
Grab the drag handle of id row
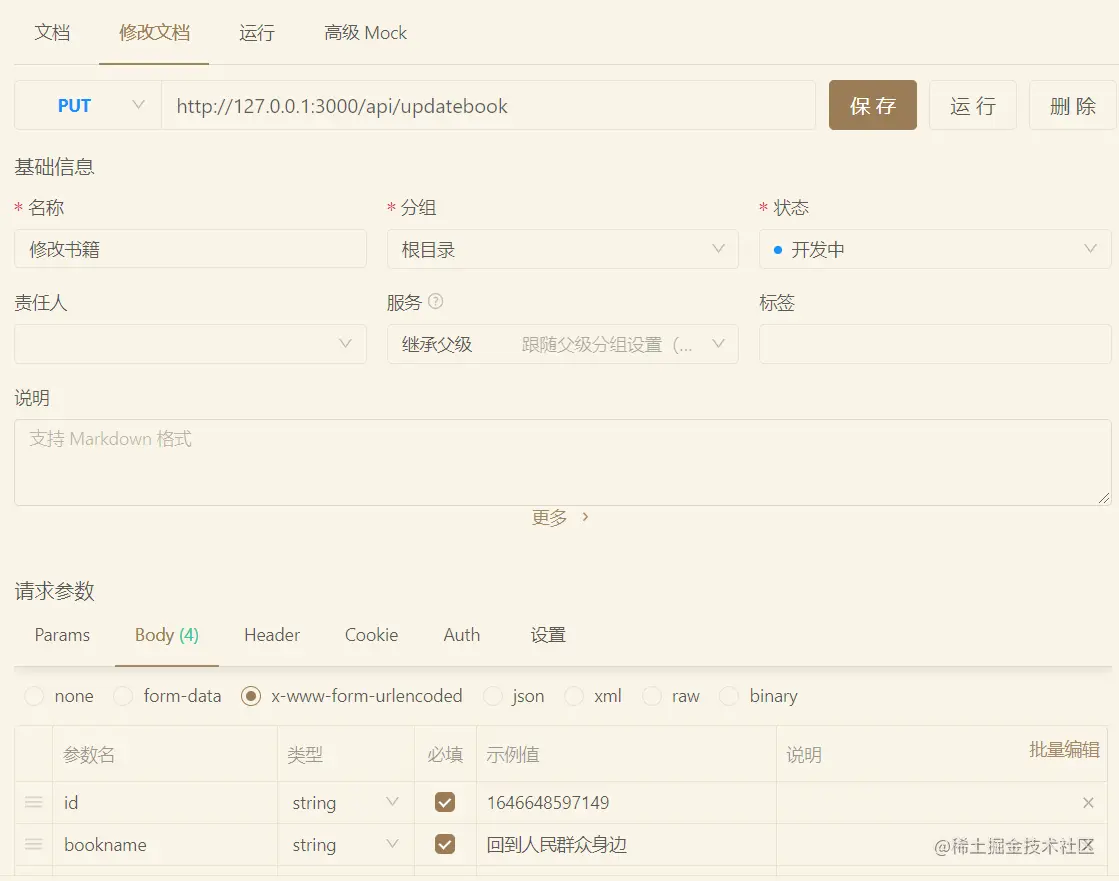click(34, 803)
